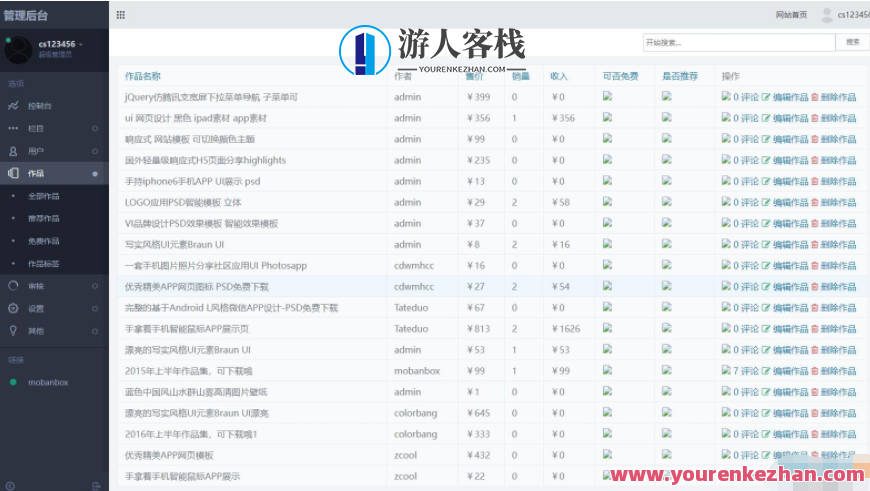Screen dimensions: 870x491
Task: Expand 审核 using its circle indicator
Action: tap(95, 286)
